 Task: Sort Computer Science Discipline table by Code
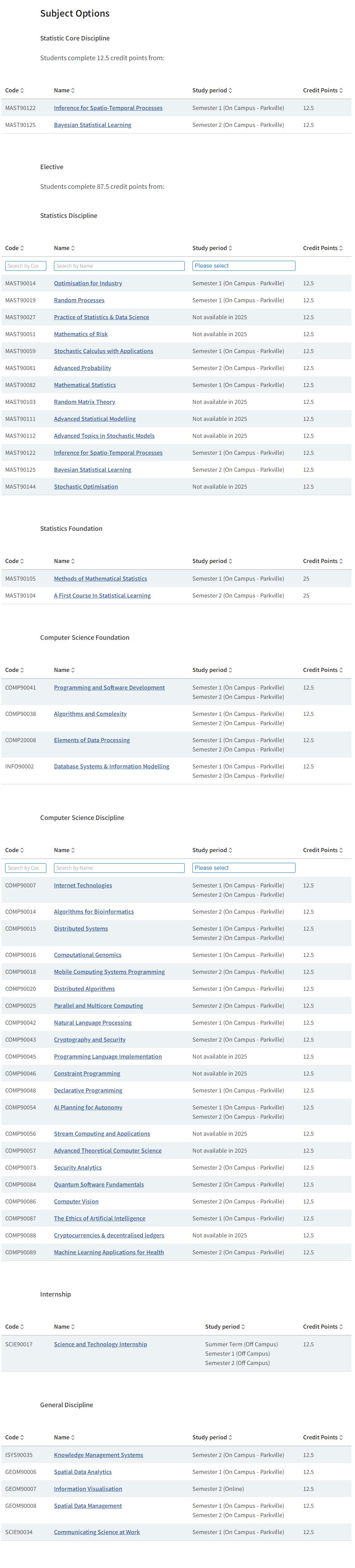[x=15, y=850]
